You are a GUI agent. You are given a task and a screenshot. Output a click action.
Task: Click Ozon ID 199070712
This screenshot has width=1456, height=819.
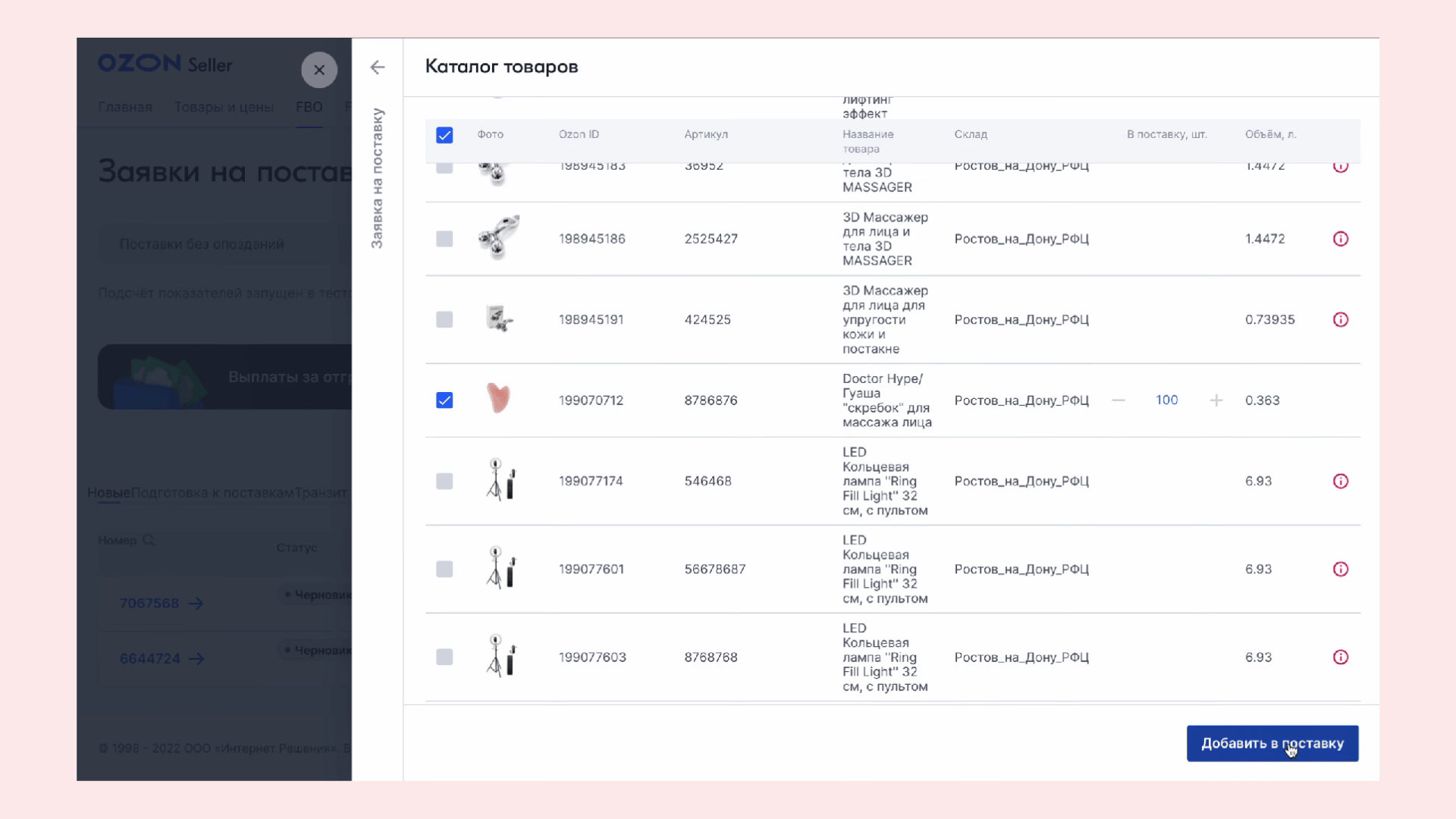click(x=591, y=400)
